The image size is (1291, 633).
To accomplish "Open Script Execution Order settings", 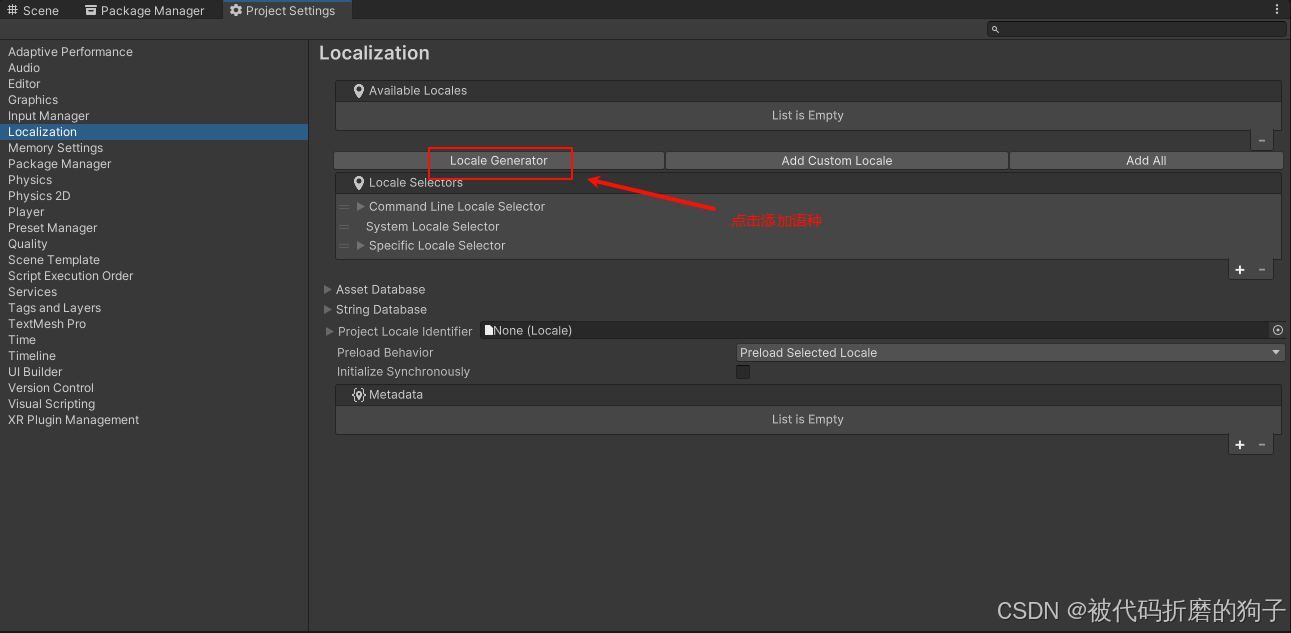I will [70, 276].
